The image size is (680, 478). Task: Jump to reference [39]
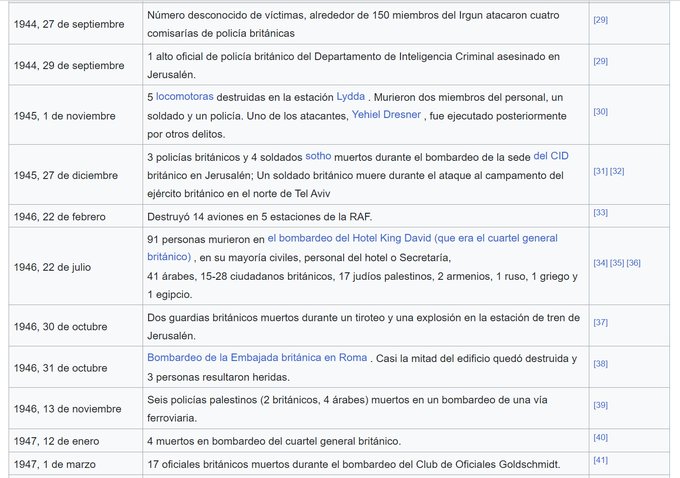601,405
